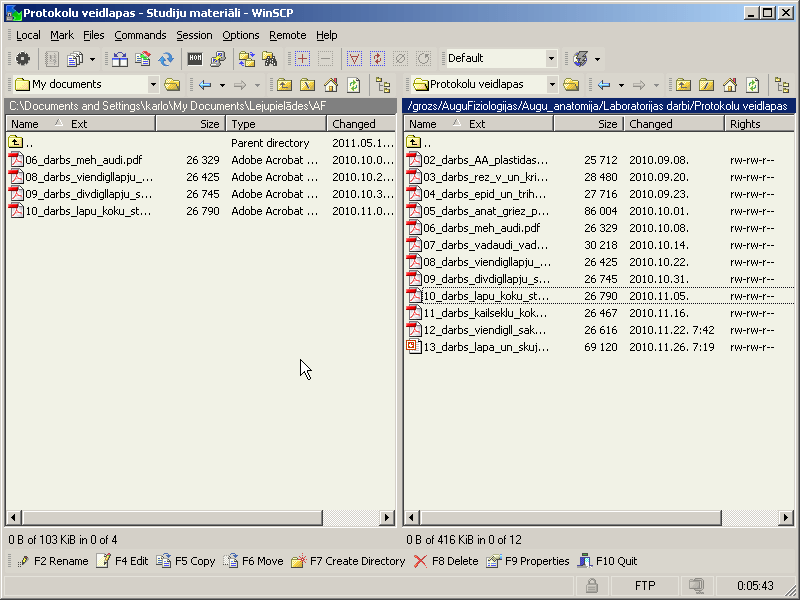Click F7 Create Directory button
The height and width of the screenshot is (600, 800).
(348, 561)
